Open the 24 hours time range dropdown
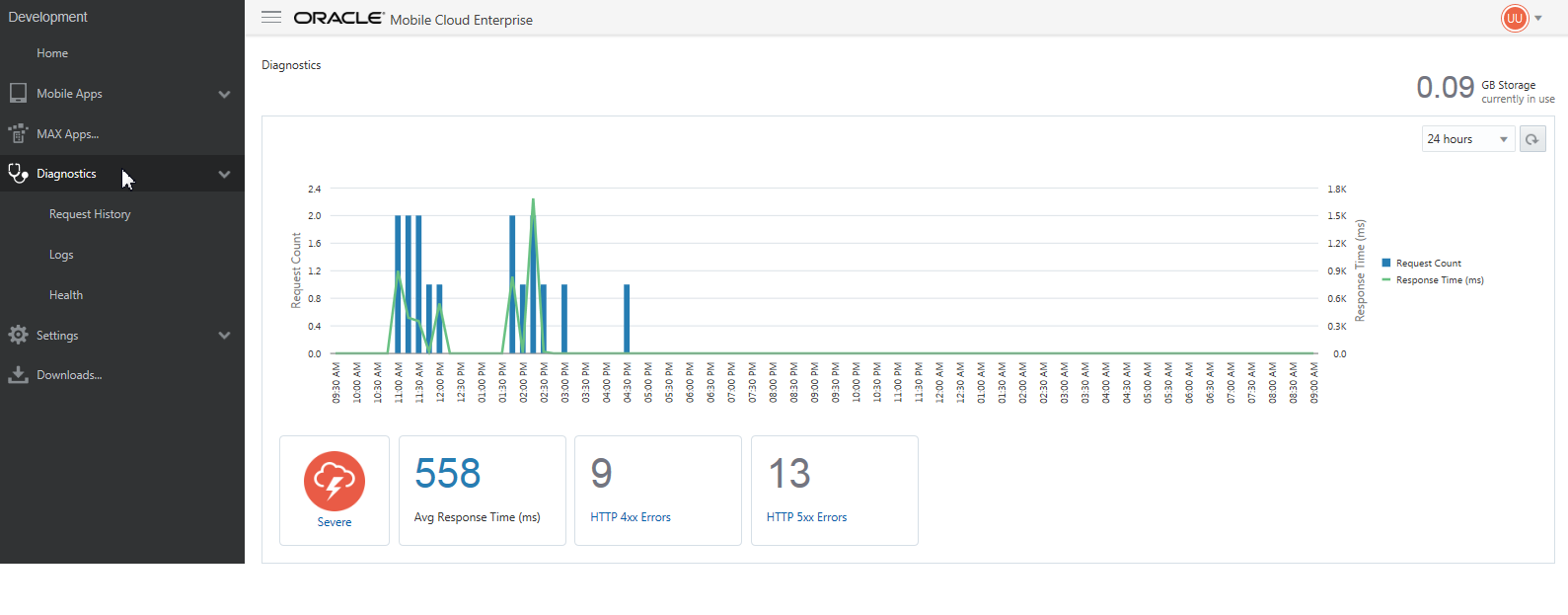 [x=1467, y=139]
